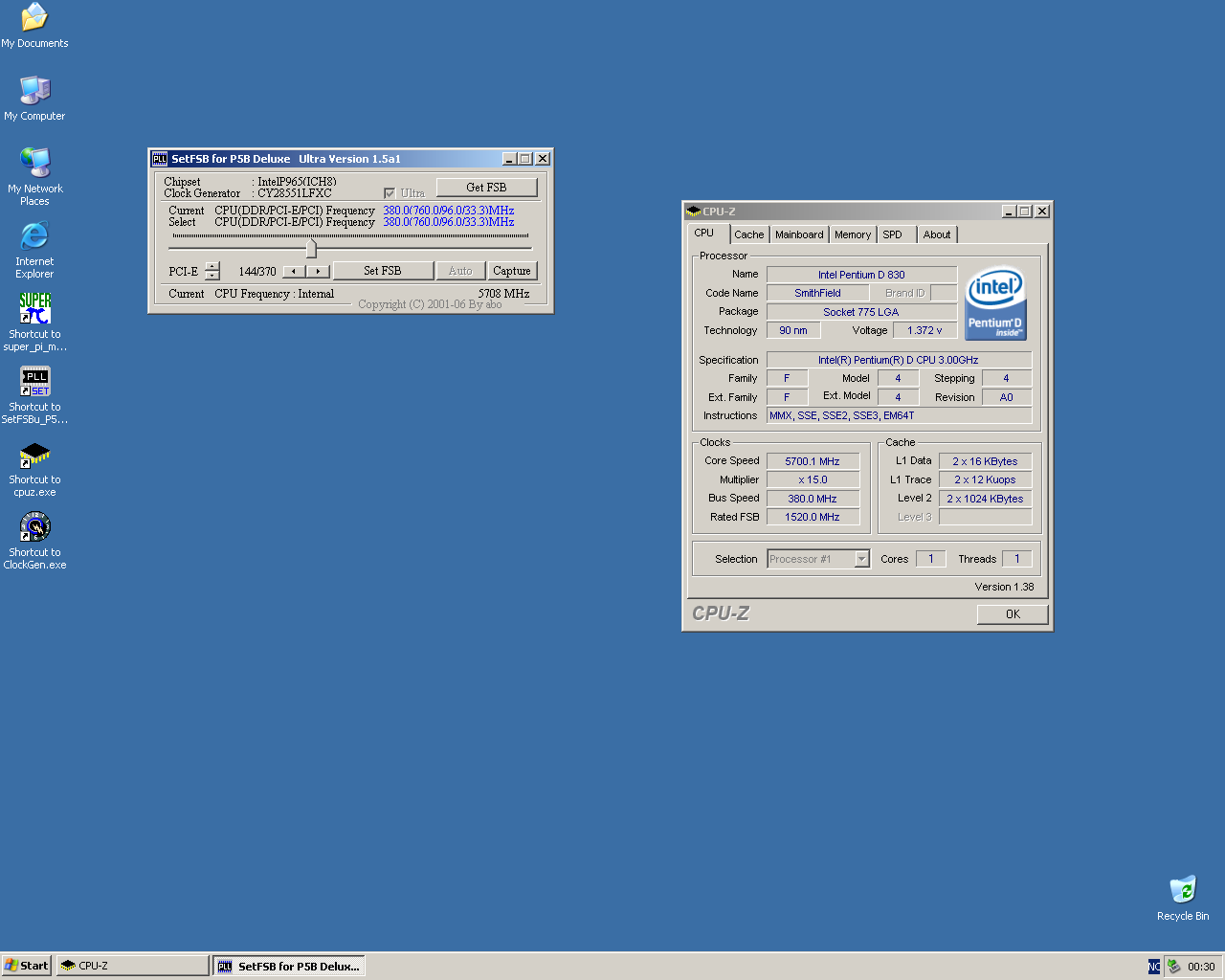Click the processor name Intel Pentium D 830
The height and width of the screenshot is (980, 1225).
click(861, 275)
